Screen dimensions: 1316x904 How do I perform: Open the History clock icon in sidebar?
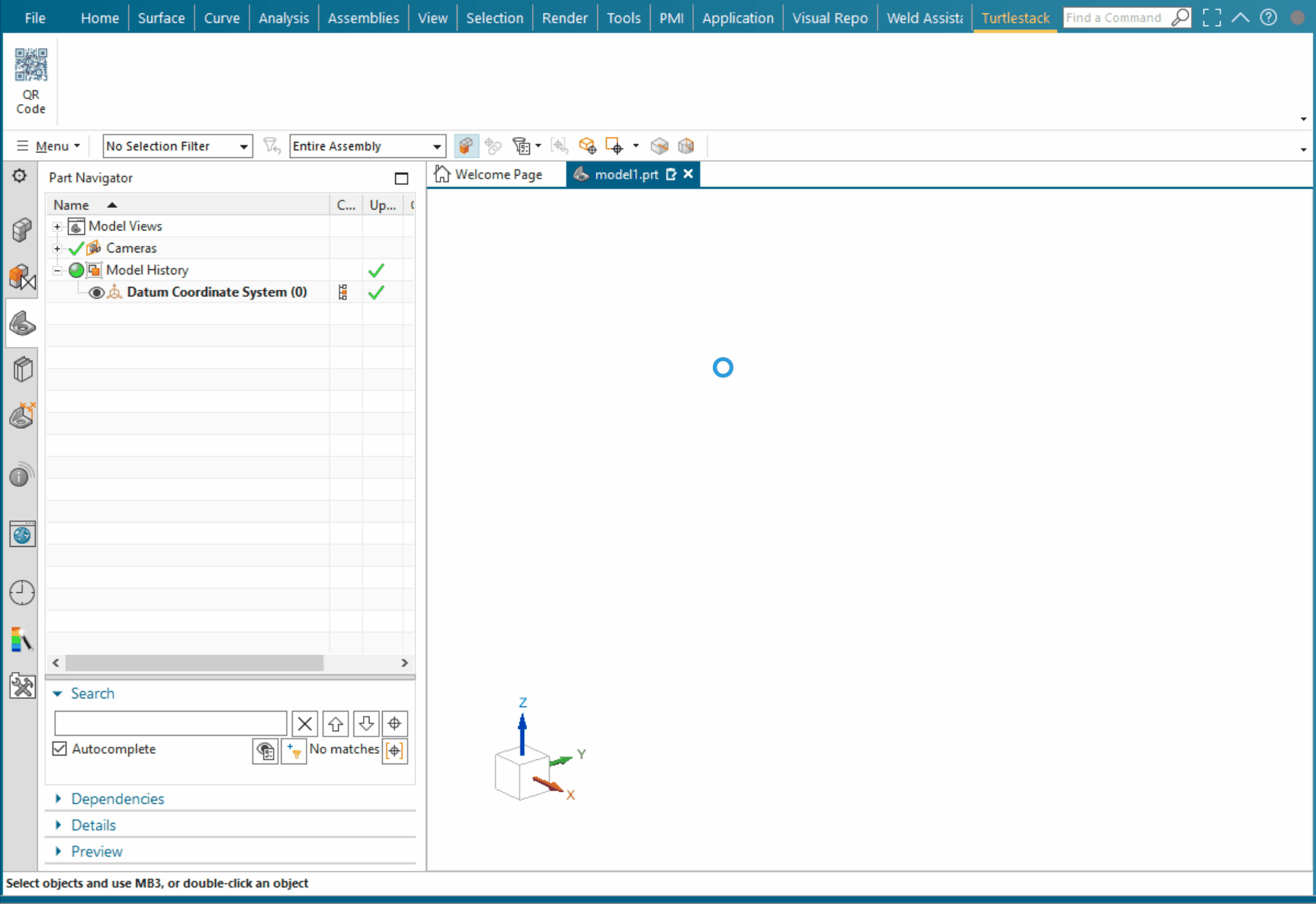click(22, 592)
